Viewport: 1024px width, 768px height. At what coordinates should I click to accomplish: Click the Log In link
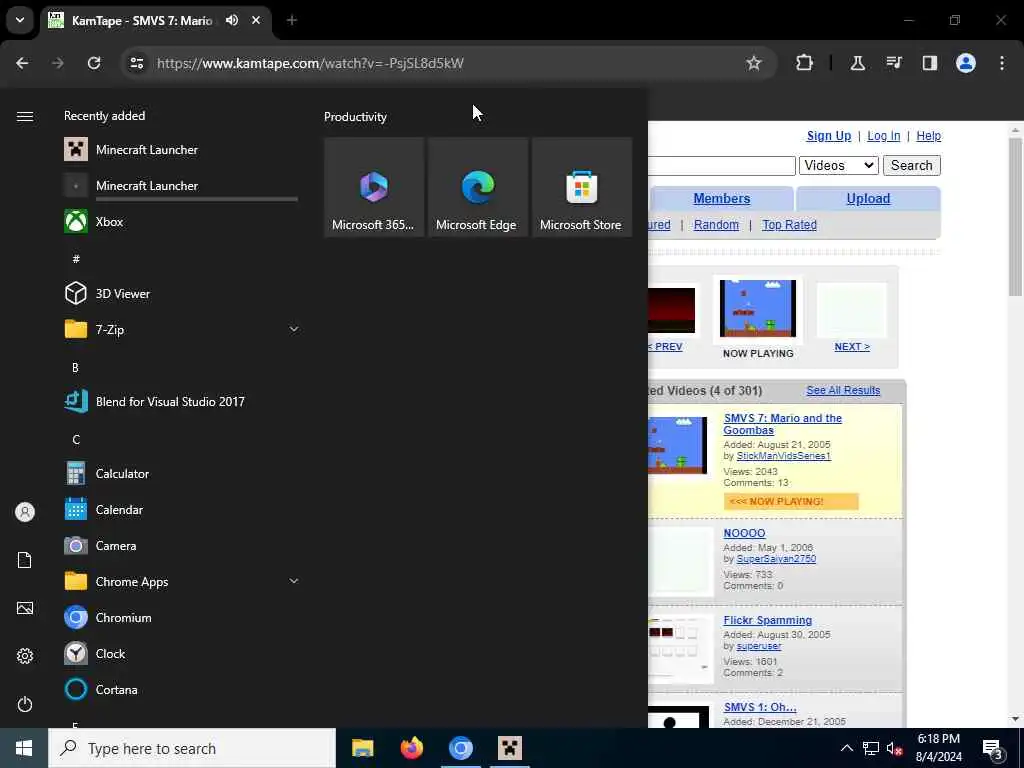click(884, 136)
